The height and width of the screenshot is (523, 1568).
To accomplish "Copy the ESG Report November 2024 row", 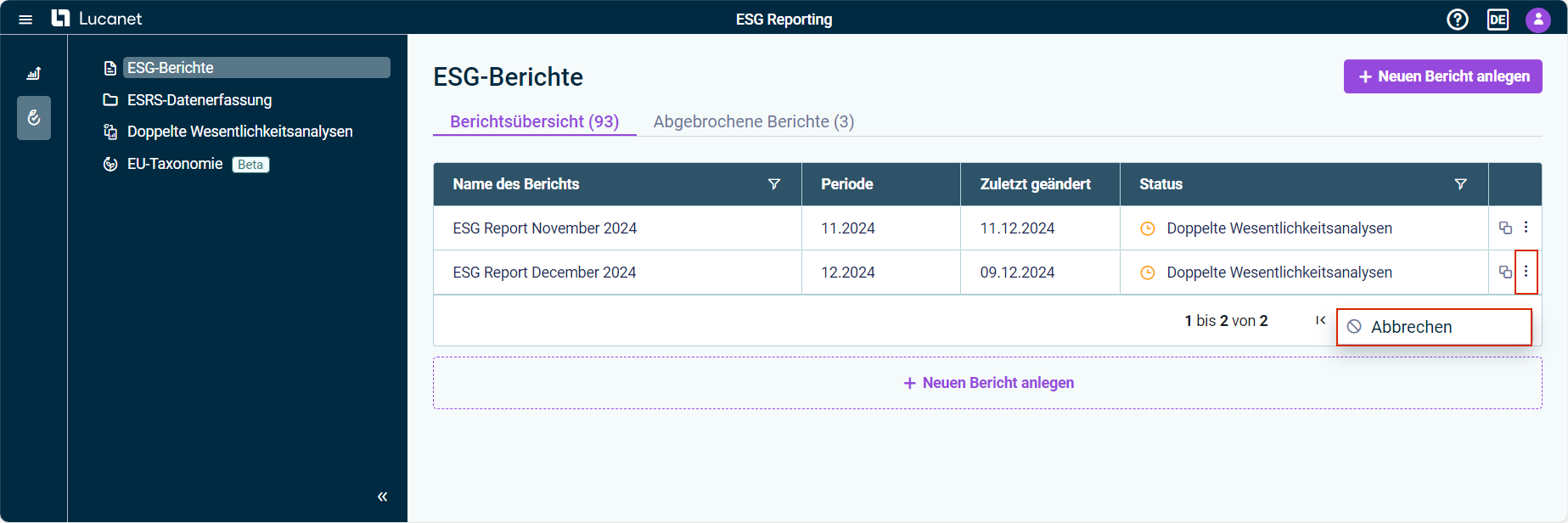I will click(x=1505, y=228).
